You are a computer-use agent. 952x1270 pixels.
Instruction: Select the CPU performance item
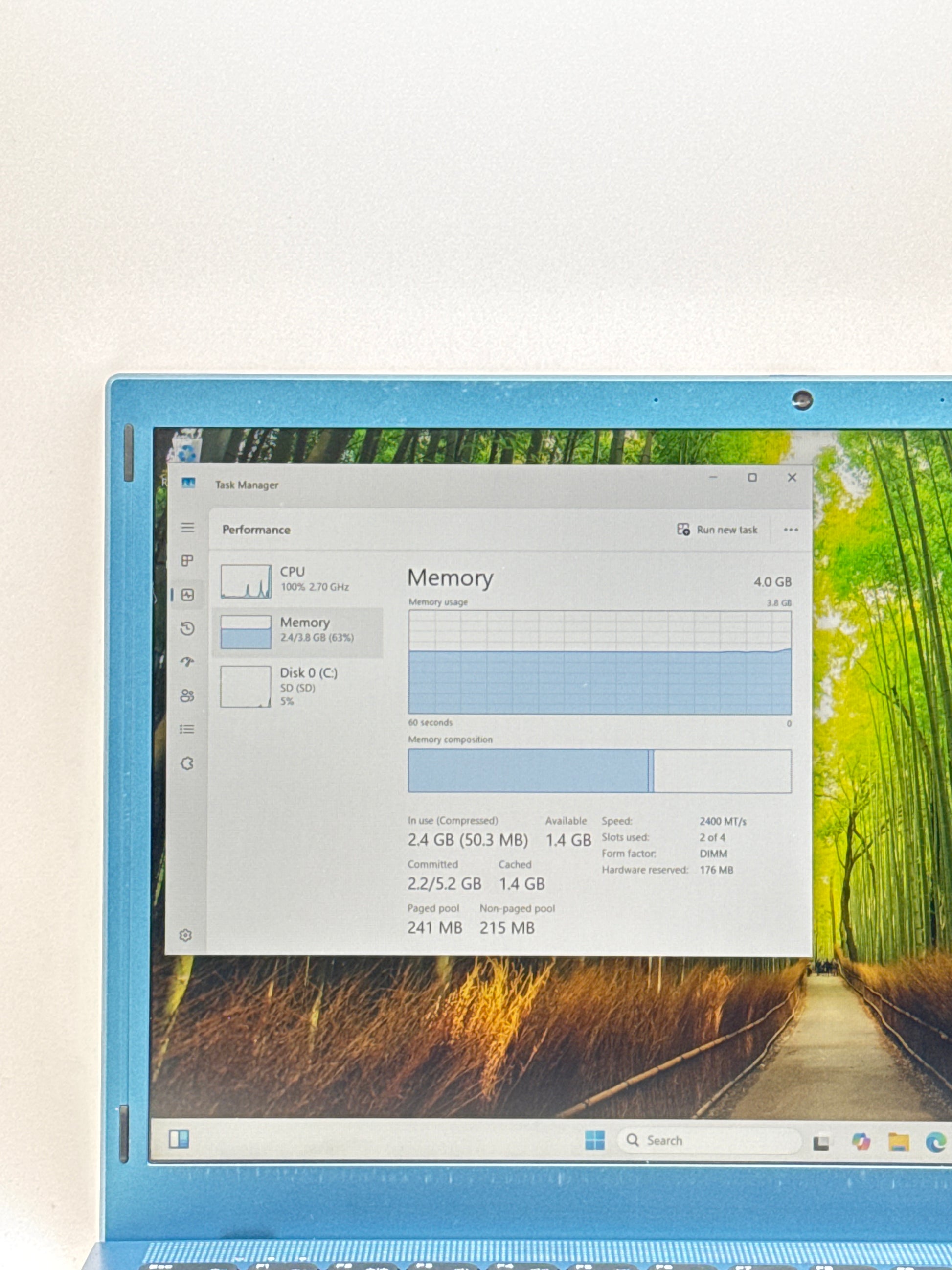pos(298,580)
